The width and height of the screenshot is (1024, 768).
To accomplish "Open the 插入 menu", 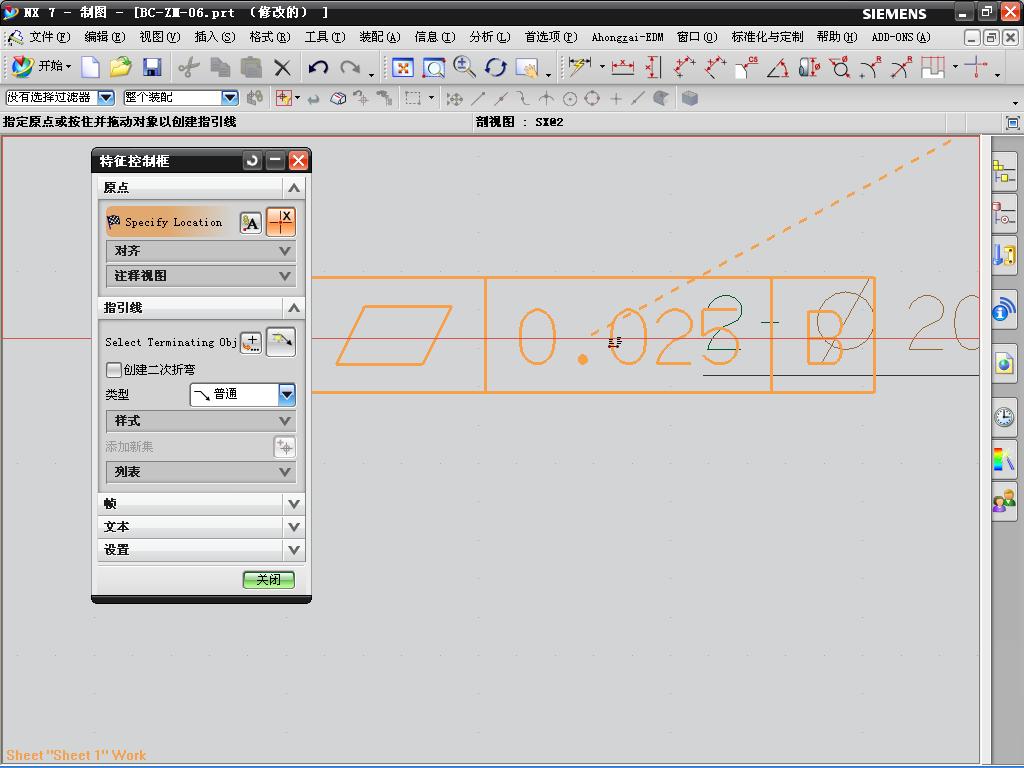I will (x=215, y=37).
